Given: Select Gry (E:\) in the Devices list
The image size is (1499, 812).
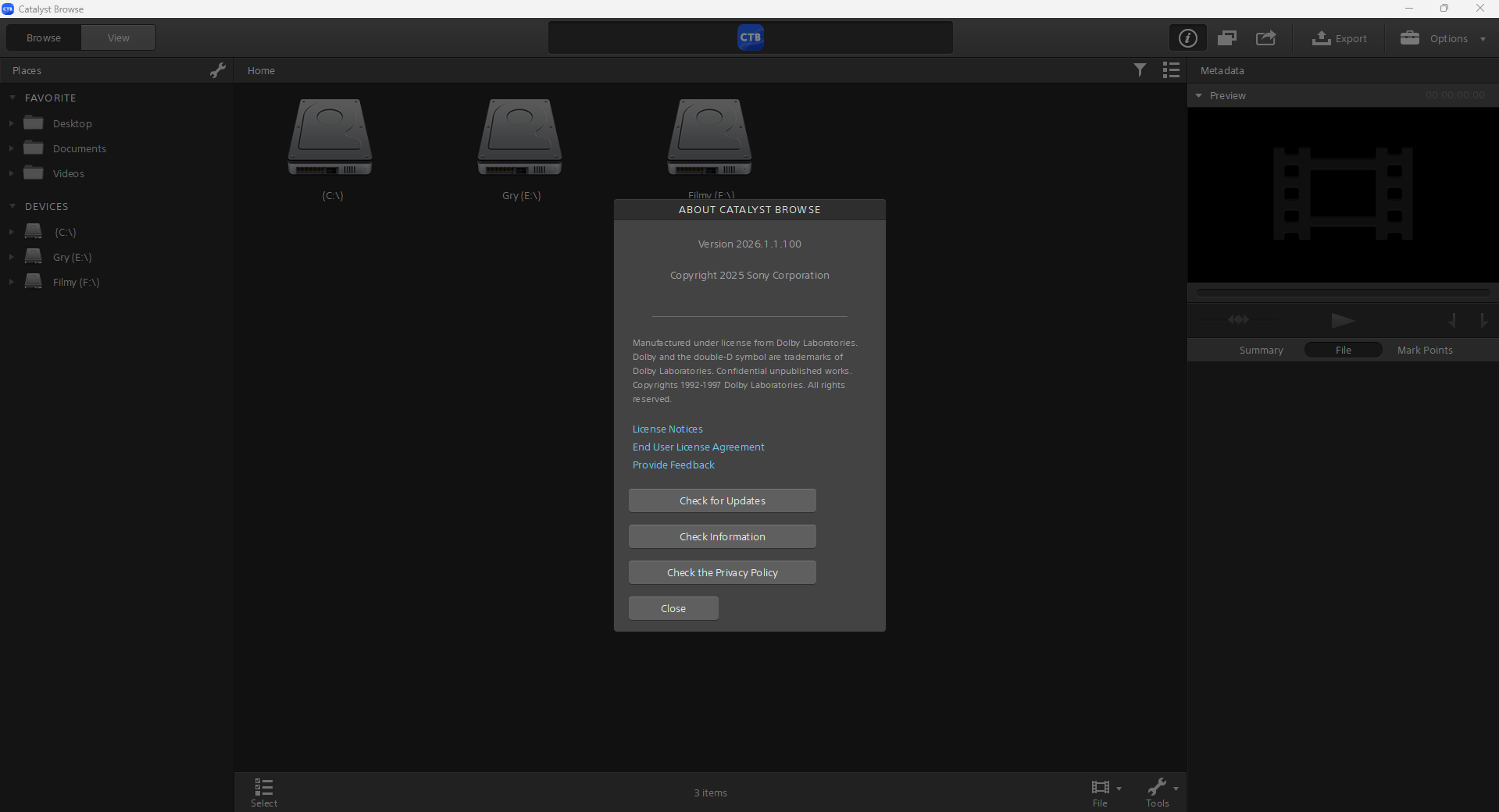Looking at the screenshot, I should click(73, 257).
